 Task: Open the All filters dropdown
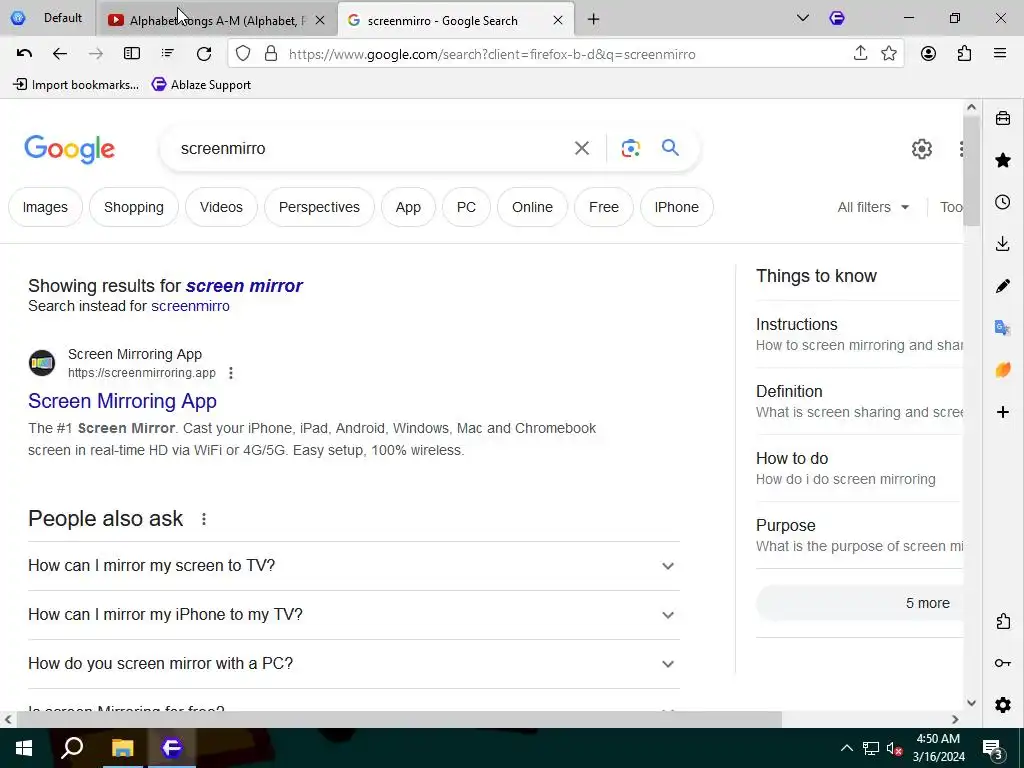(x=873, y=207)
